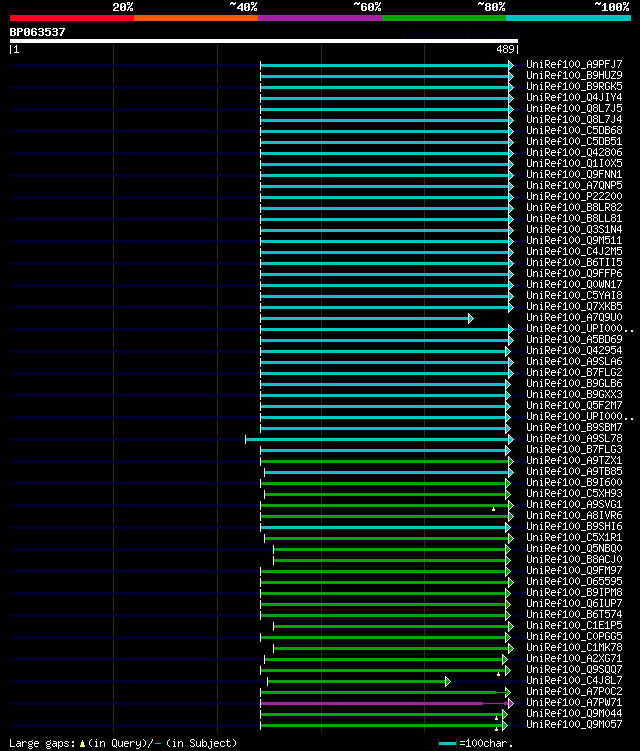
Task: Click the purple ~60% identity legend segment
Action: coord(320,18)
